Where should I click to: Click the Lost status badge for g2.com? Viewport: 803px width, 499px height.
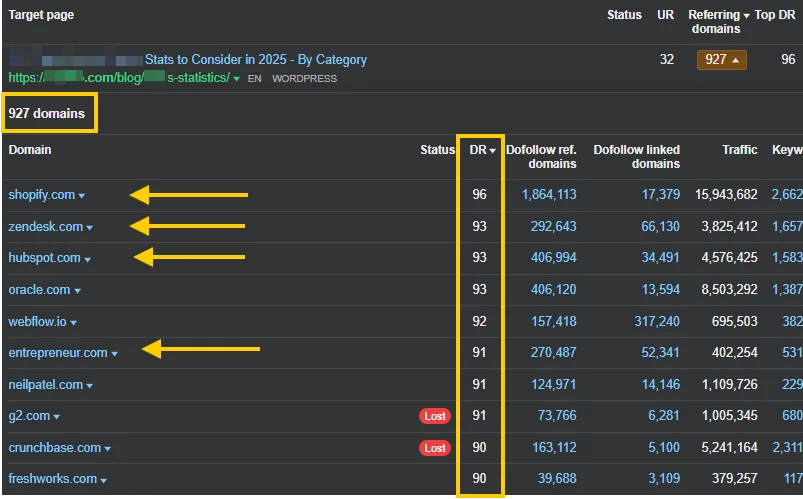click(x=435, y=416)
